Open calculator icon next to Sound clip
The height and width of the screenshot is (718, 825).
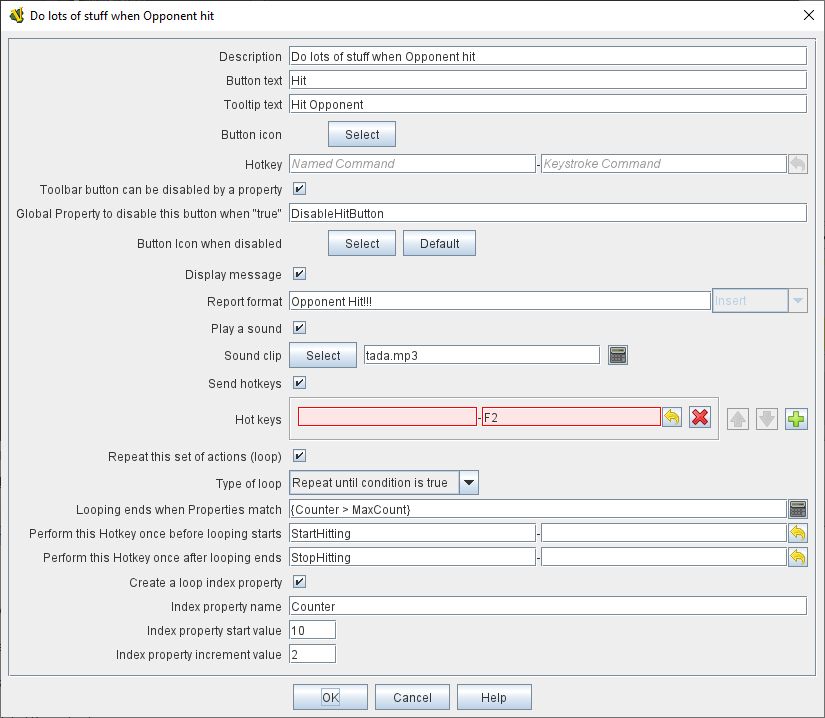618,355
